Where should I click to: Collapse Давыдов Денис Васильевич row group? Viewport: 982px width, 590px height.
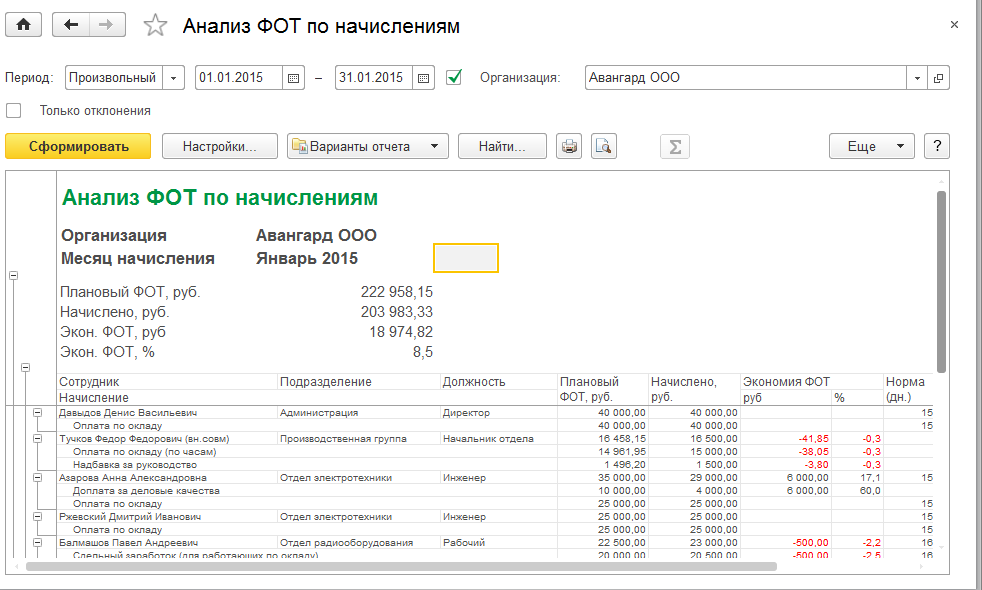click(x=38, y=413)
